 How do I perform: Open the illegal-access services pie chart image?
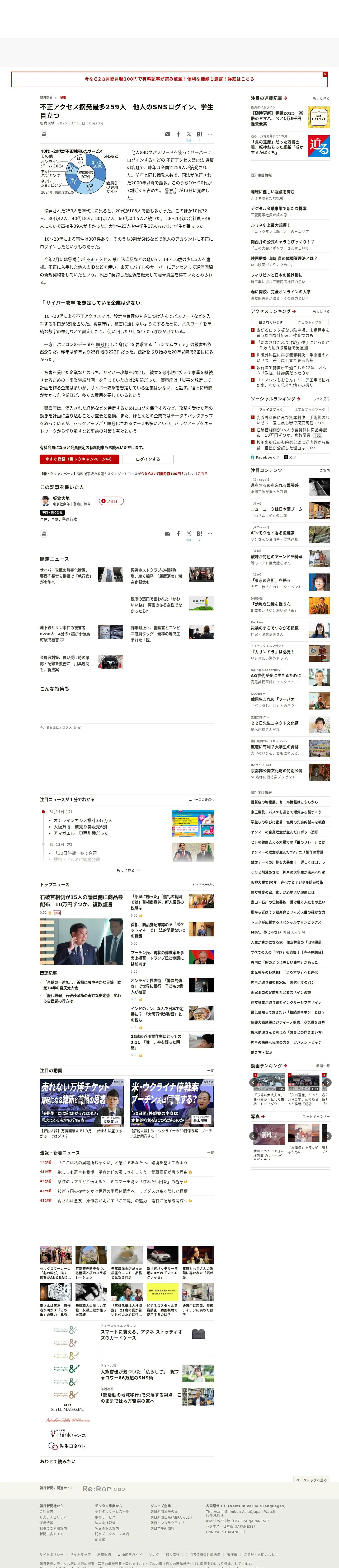(80, 172)
